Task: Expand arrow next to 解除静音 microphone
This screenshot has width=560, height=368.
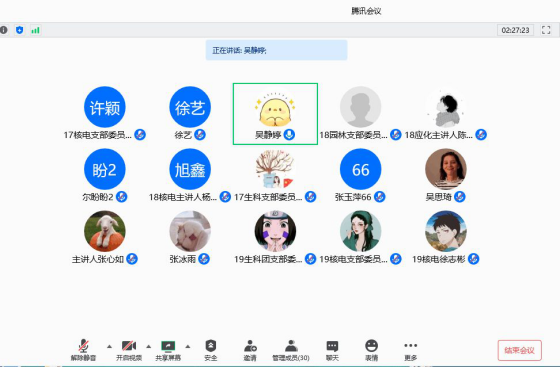Action: point(109,346)
